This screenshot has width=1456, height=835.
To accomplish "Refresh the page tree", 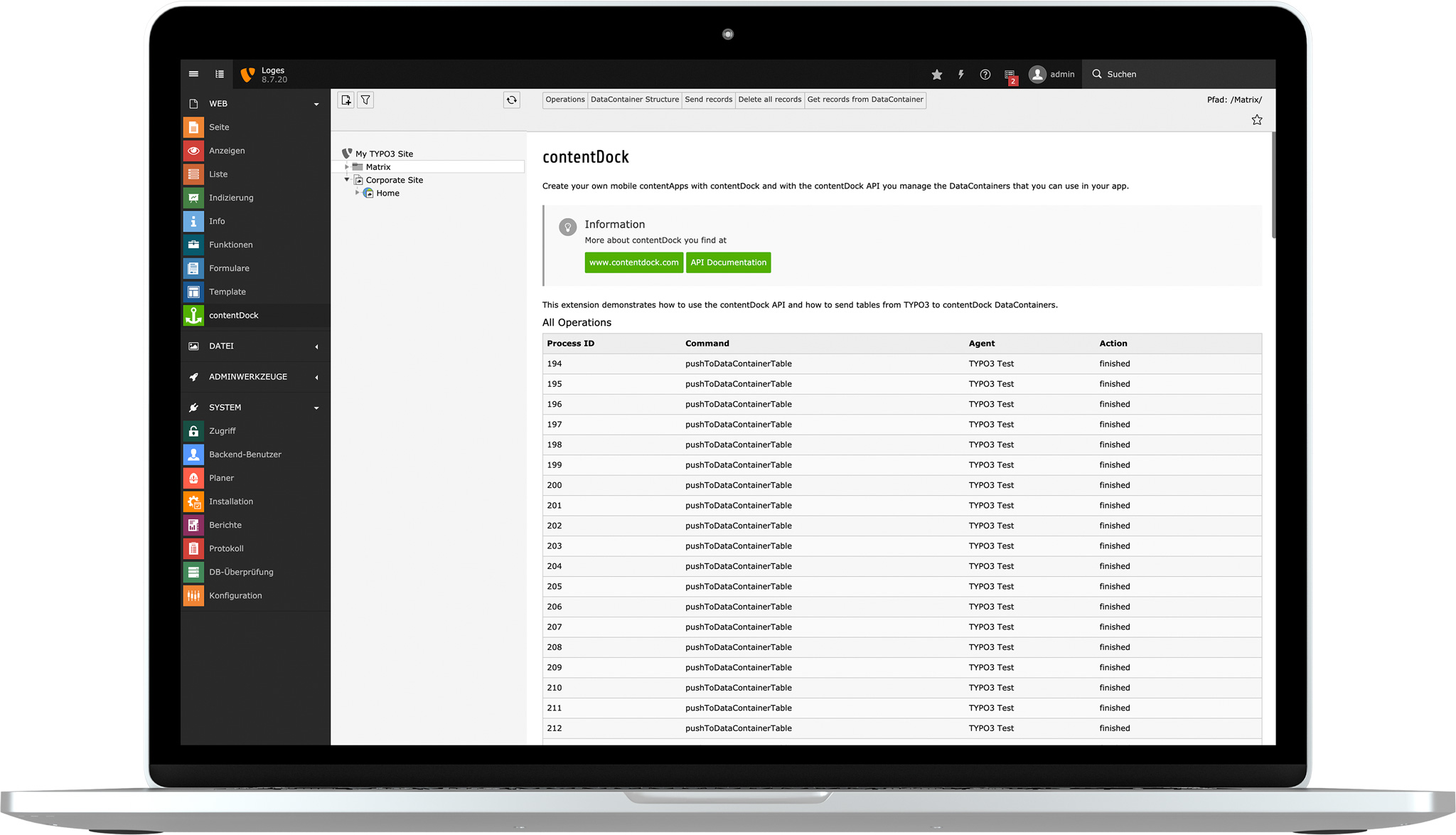I will coord(512,100).
